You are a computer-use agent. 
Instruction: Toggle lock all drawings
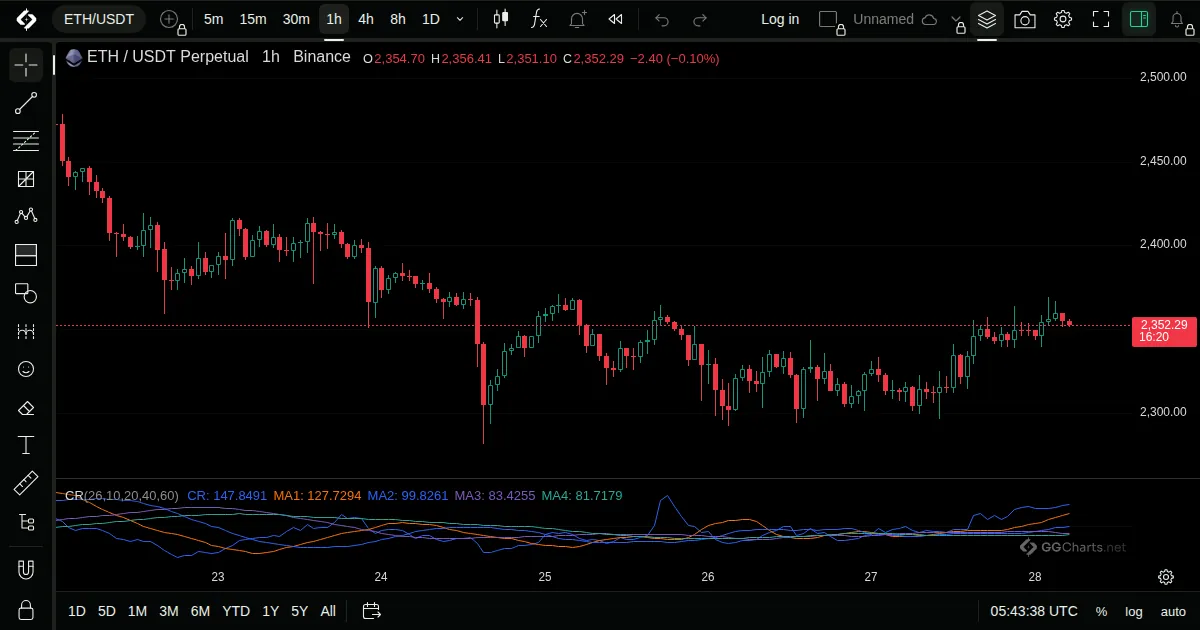(x=26, y=610)
